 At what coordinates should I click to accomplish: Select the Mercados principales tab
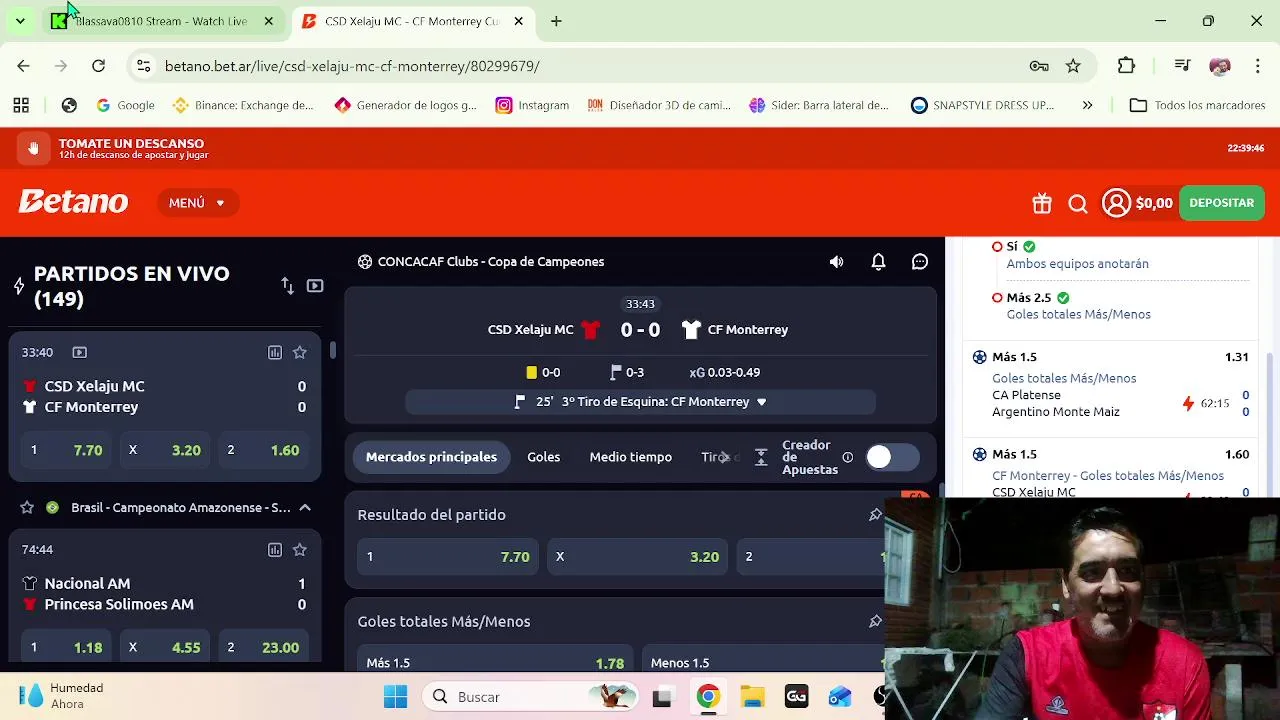click(431, 457)
